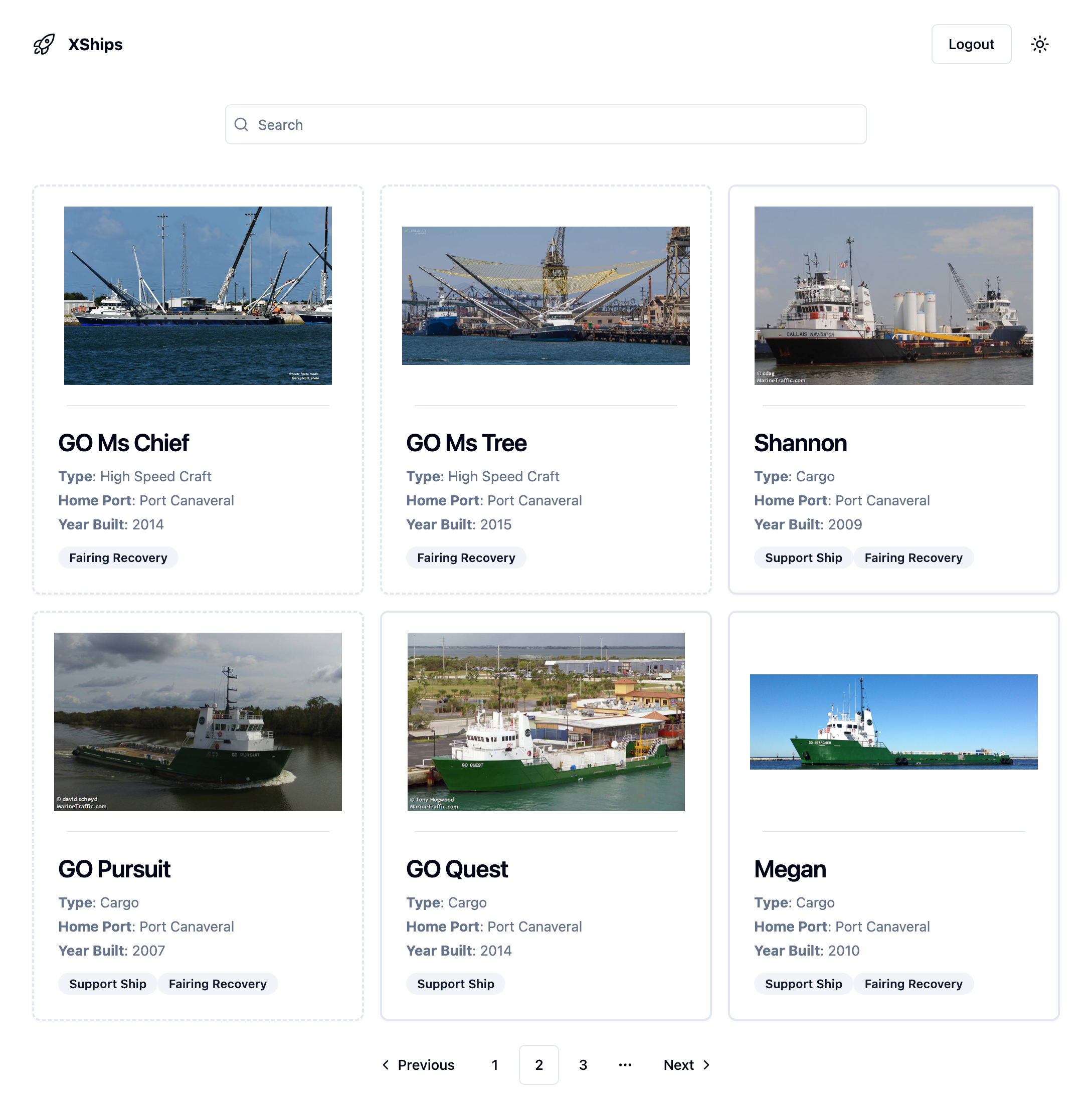This screenshot has width=1092, height=1109.
Task: Go to the Next page
Action: tap(686, 1064)
